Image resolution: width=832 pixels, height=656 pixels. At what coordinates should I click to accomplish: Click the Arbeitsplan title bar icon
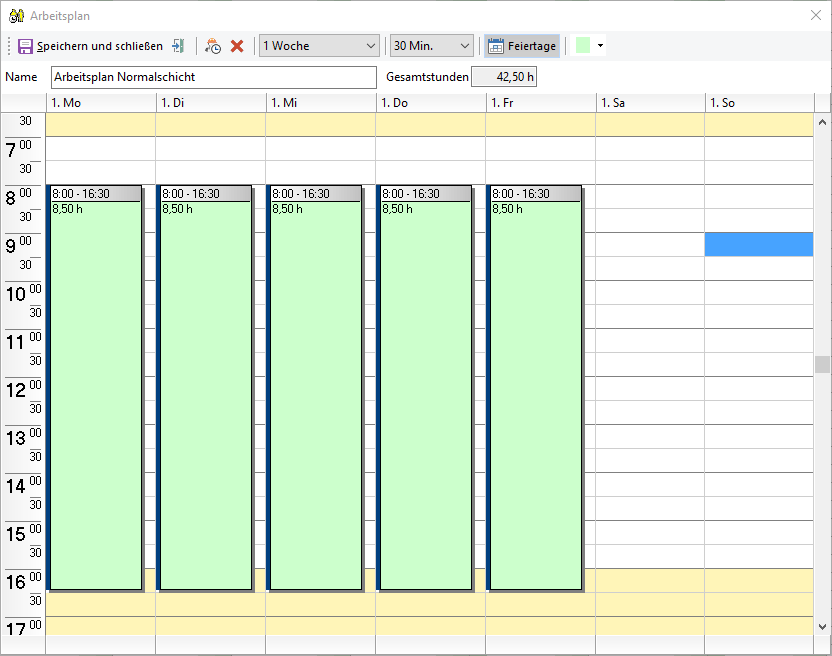tap(16, 16)
